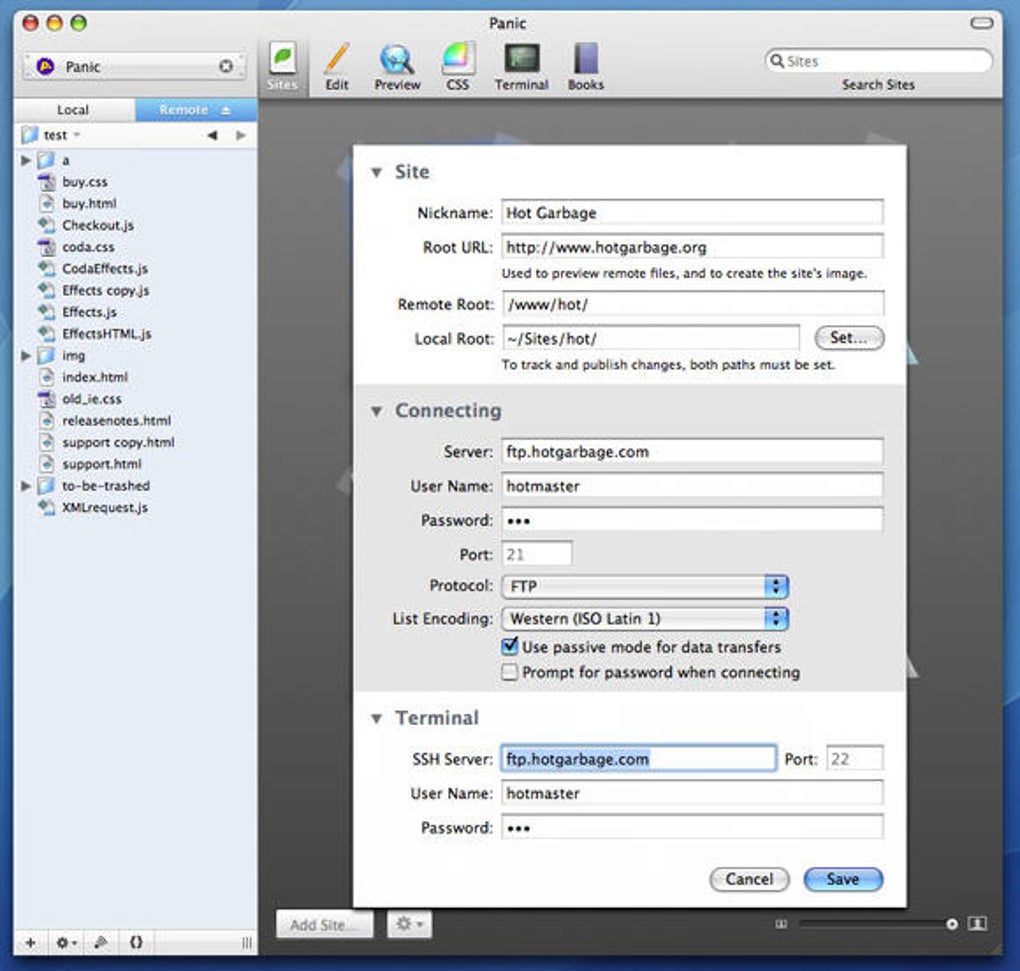The width and height of the screenshot is (1020, 971).
Task: Select buy.html file in sidebar
Action: click(x=89, y=204)
